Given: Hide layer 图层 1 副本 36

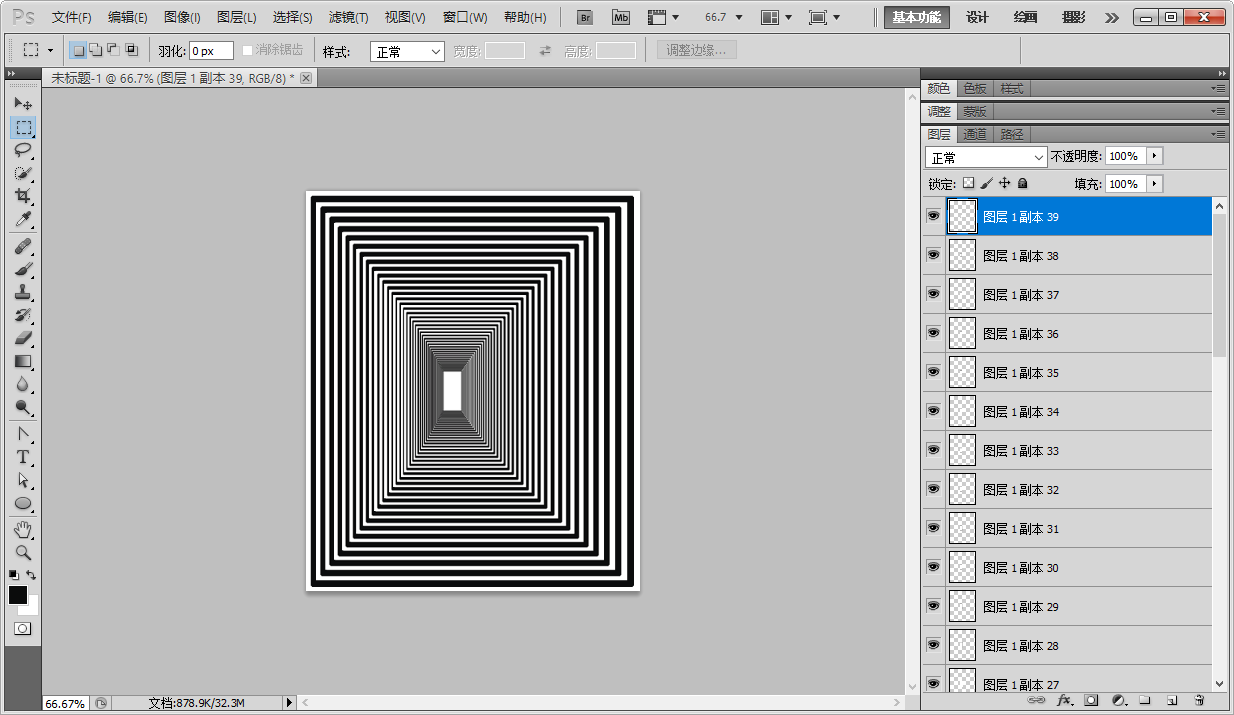Looking at the screenshot, I should (x=933, y=333).
